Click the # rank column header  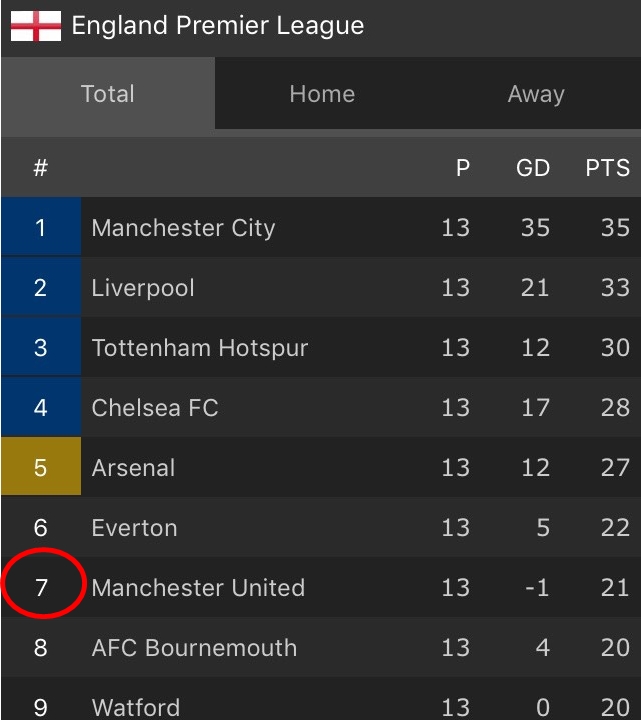click(40, 168)
